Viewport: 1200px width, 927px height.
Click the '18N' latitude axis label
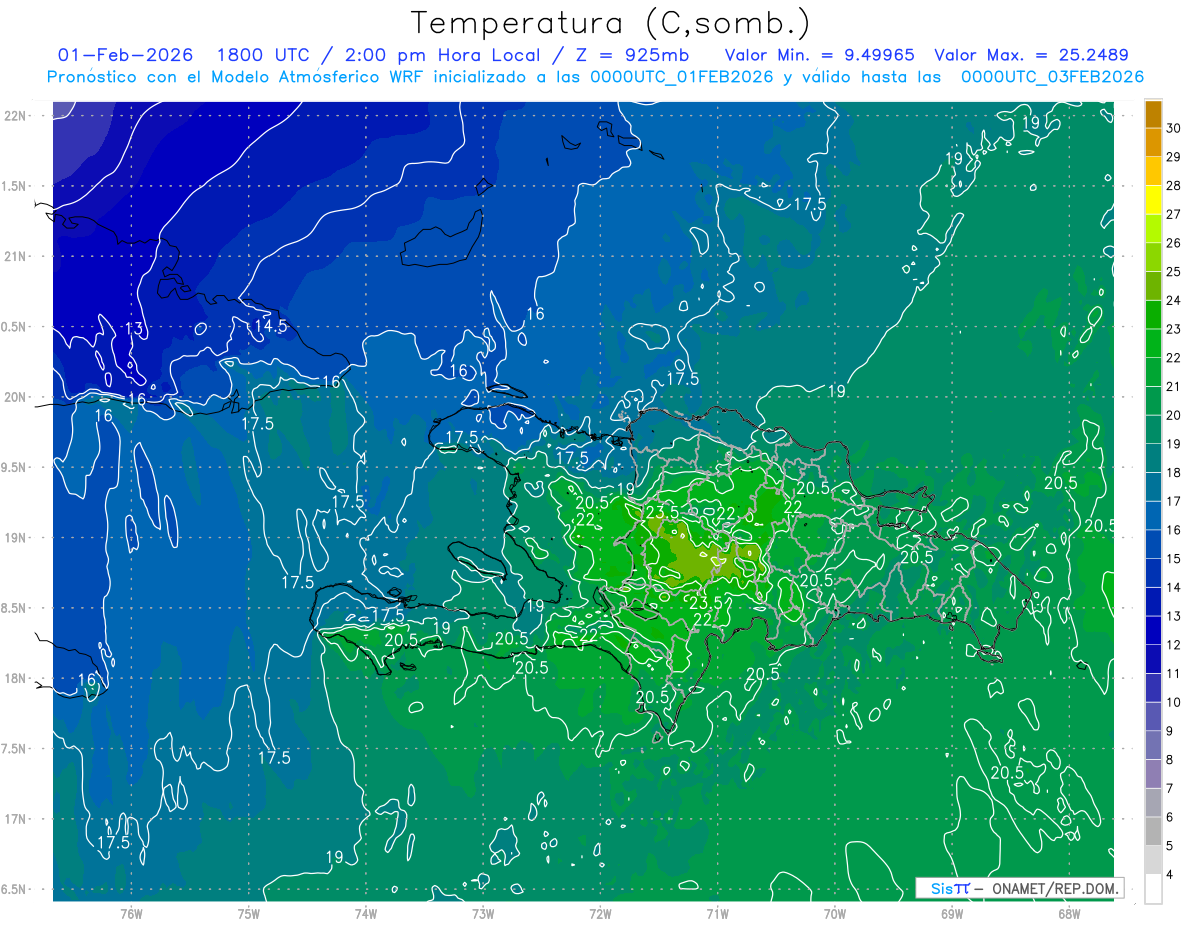15,679
